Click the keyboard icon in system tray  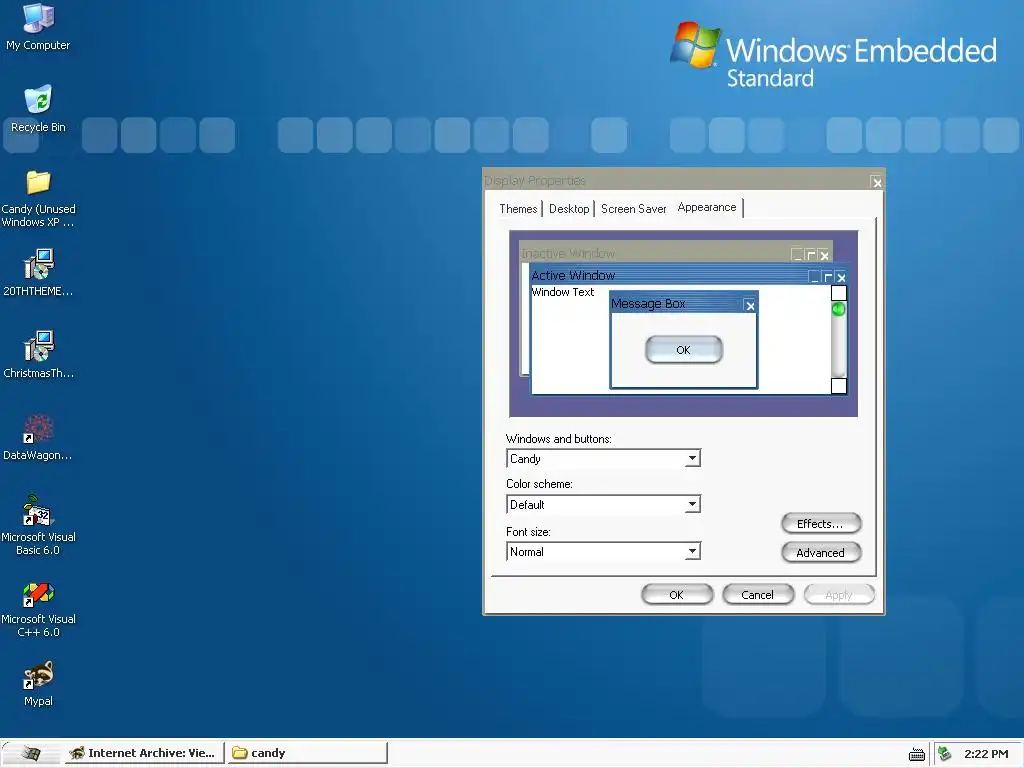point(917,754)
